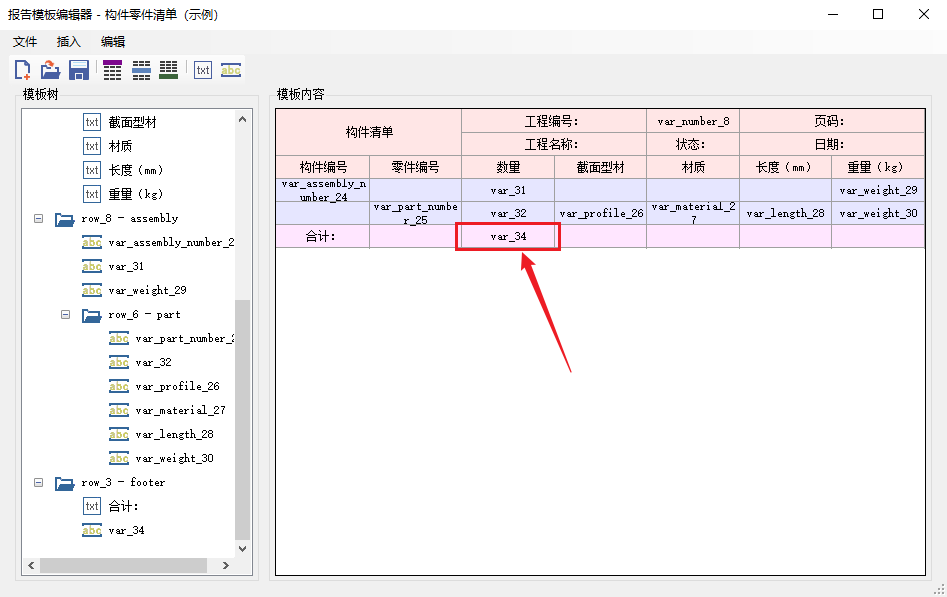Select var_34 in the template tree

coord(126,531)
